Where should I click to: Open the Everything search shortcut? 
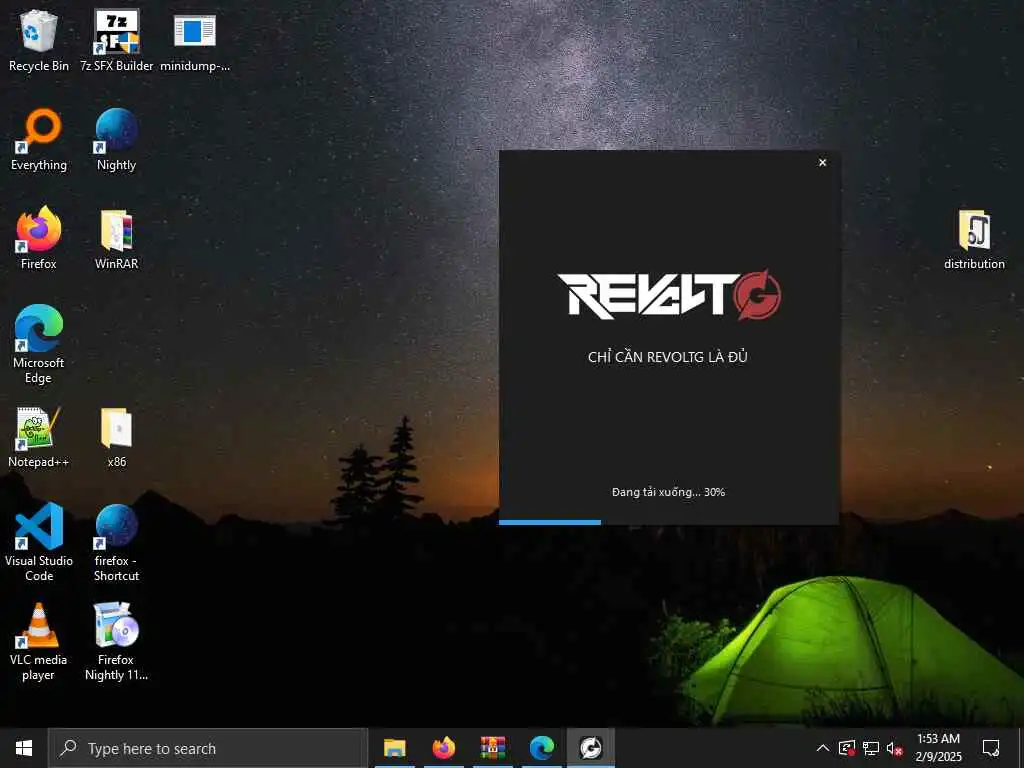(39, 140)
